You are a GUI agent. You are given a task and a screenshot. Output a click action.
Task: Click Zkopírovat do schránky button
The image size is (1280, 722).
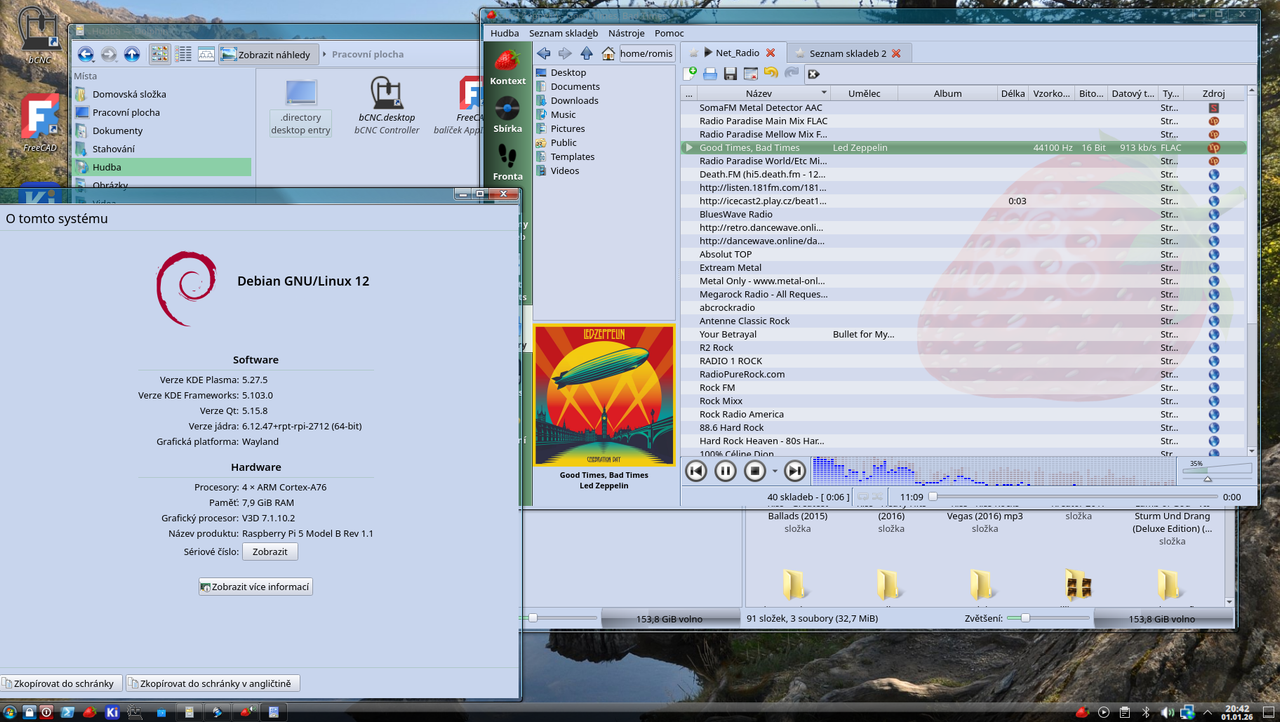pos(62,684)
